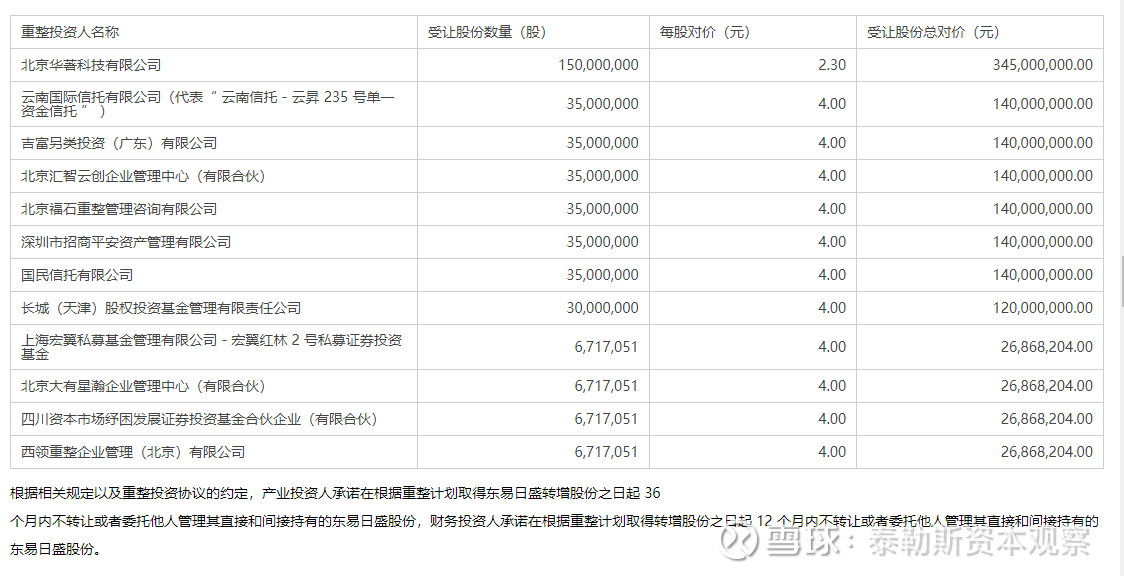Select "西领重整企业管理（北京）有限公司"
This screenshot has width=1124, height=576.
133,452
